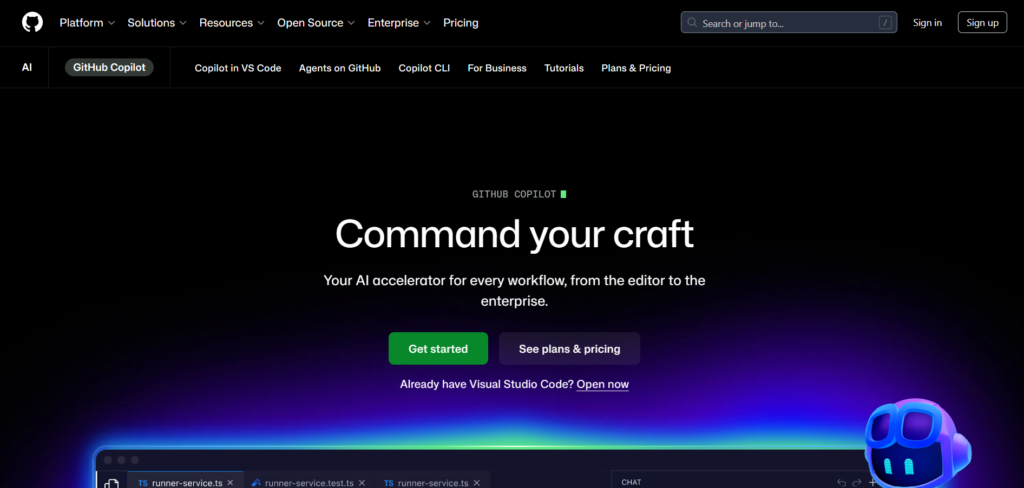Image resolution: width=1024 pixels, height=488 pixels.
Task: Select the GitHub Copilot pill
Action: point(109,67)
